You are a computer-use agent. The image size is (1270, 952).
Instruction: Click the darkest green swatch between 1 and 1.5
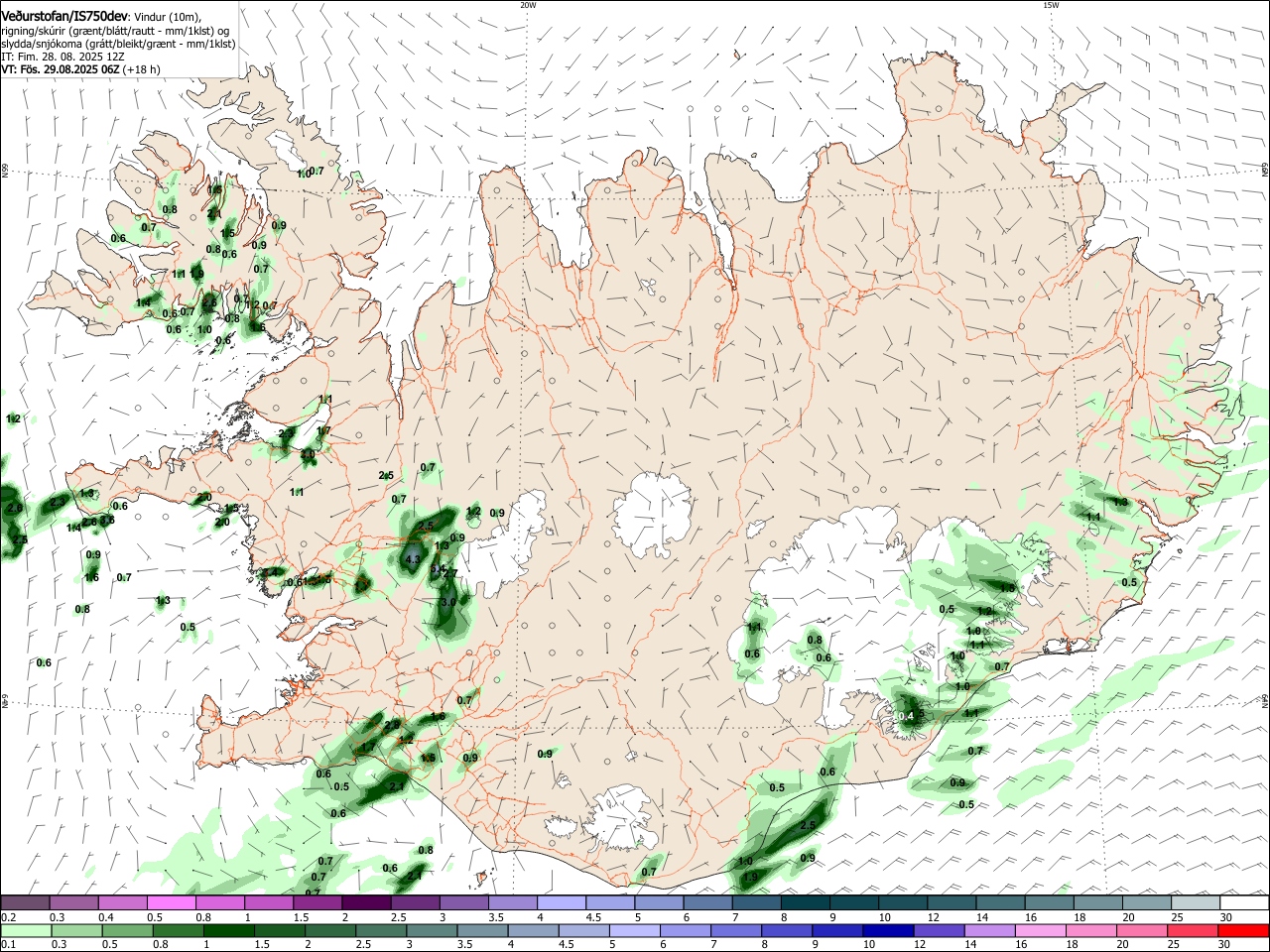229,930
